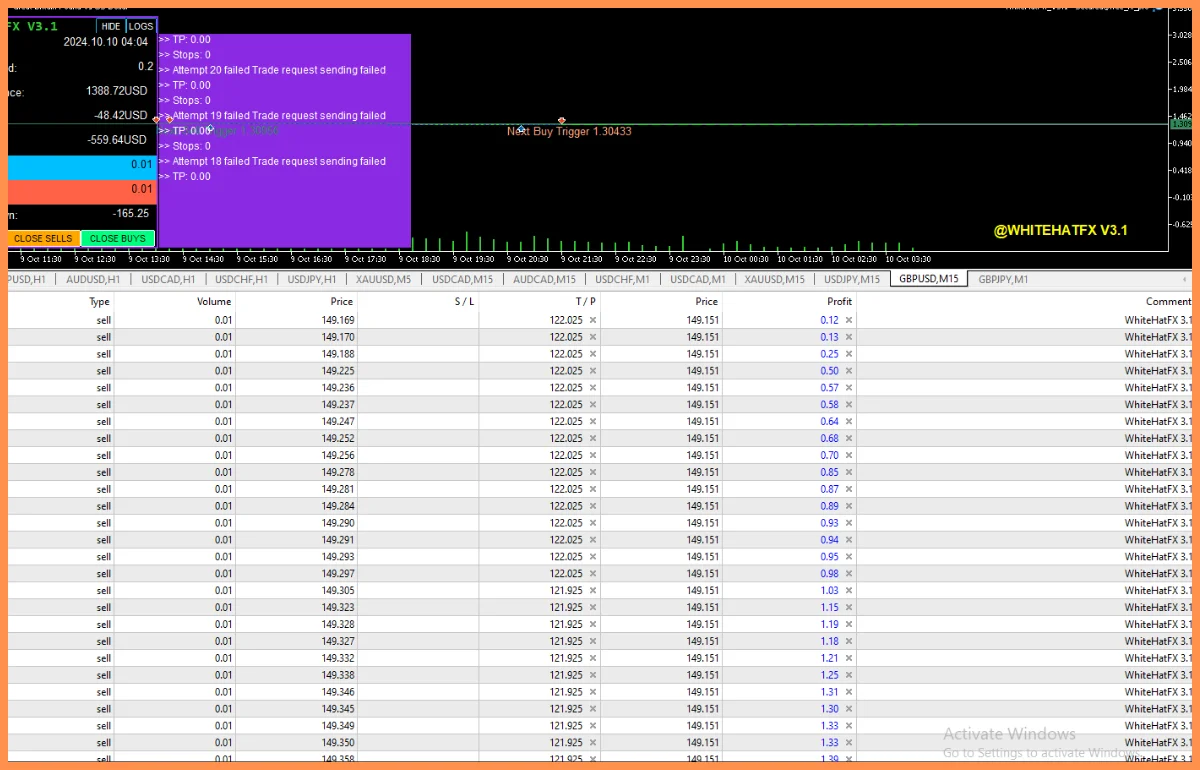Remove take profit on the 149.346 sell row
The width and height of the screenshot is (1200, 770).
pos(592,692)
